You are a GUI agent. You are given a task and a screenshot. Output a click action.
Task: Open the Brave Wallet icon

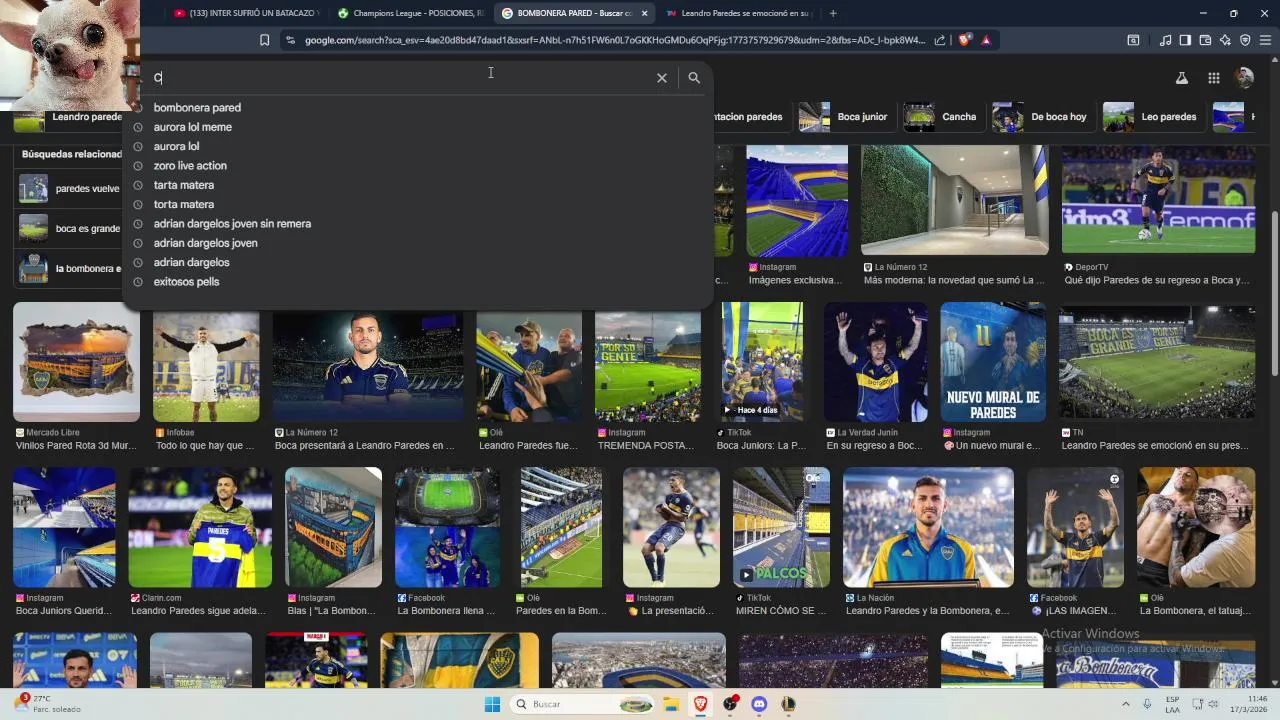[x=1205, y=40]
